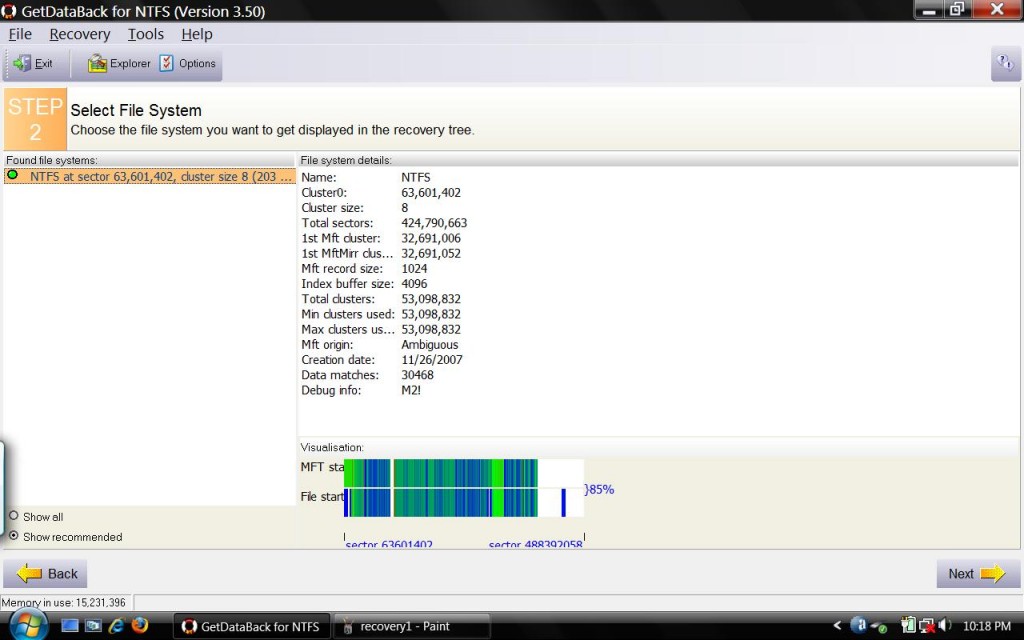Open the Help menu

point(197,34)
